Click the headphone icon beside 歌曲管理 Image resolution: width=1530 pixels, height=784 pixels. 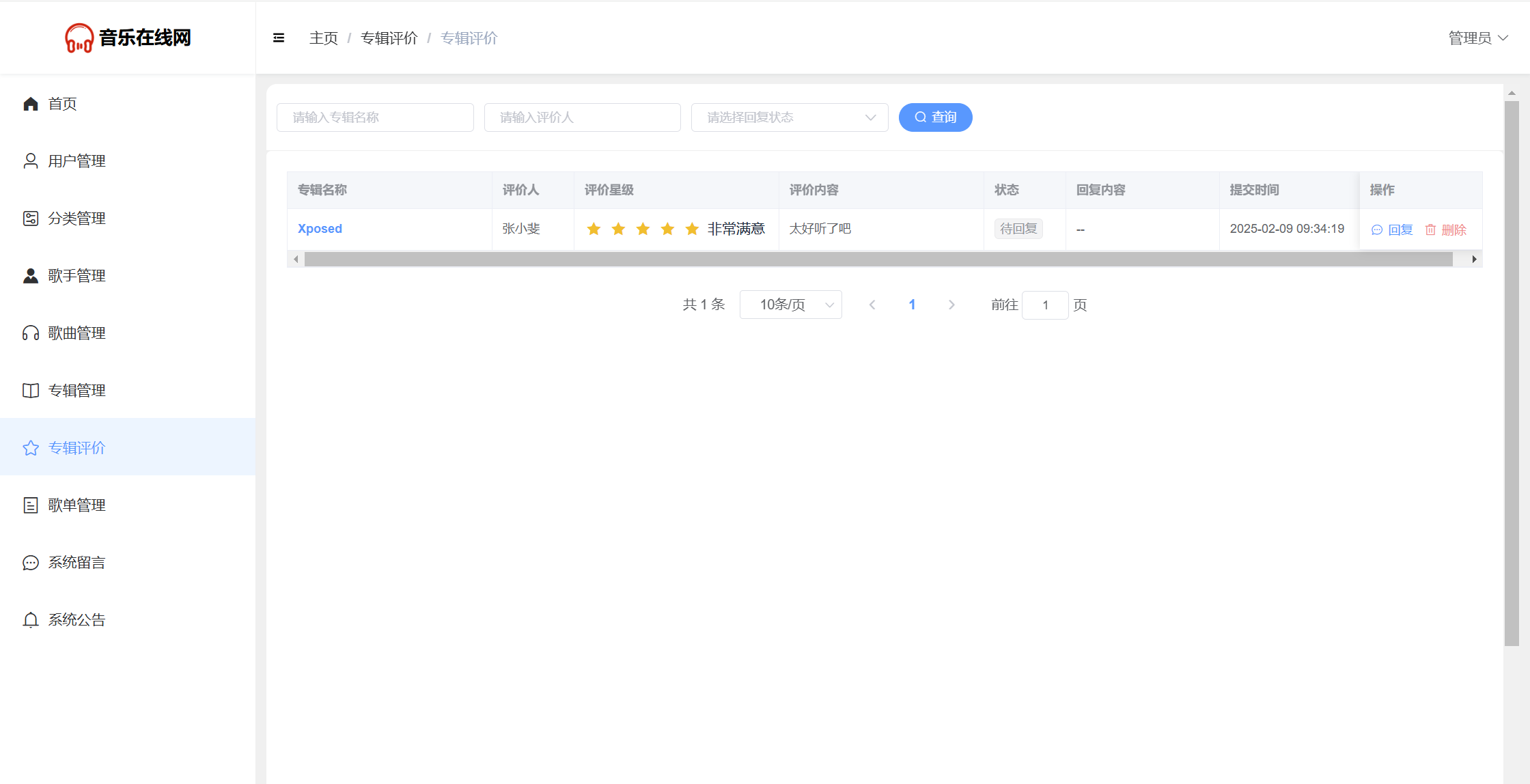coord(31,333)
